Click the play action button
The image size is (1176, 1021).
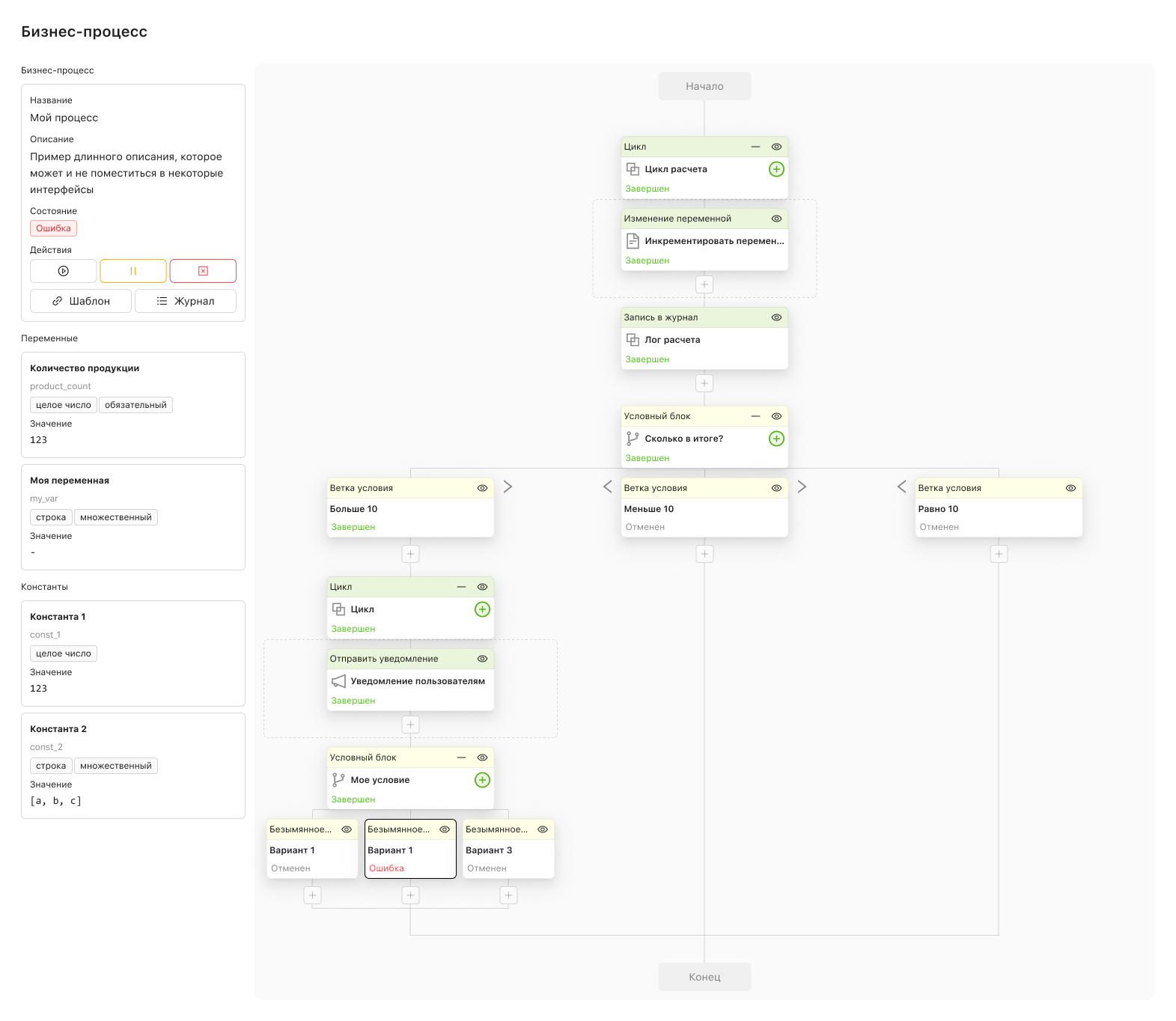pos(64,271)
